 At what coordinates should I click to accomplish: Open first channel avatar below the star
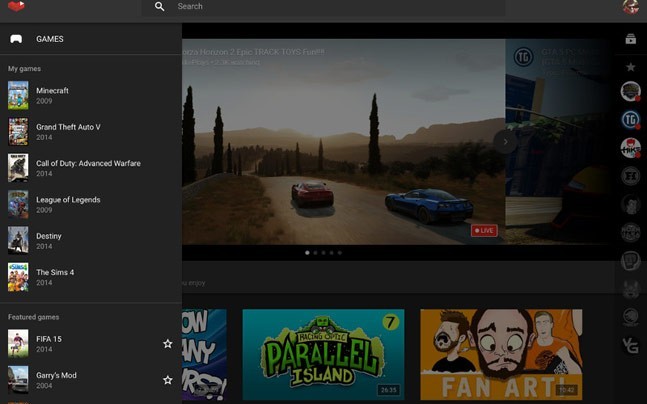[x=630, y=91]
